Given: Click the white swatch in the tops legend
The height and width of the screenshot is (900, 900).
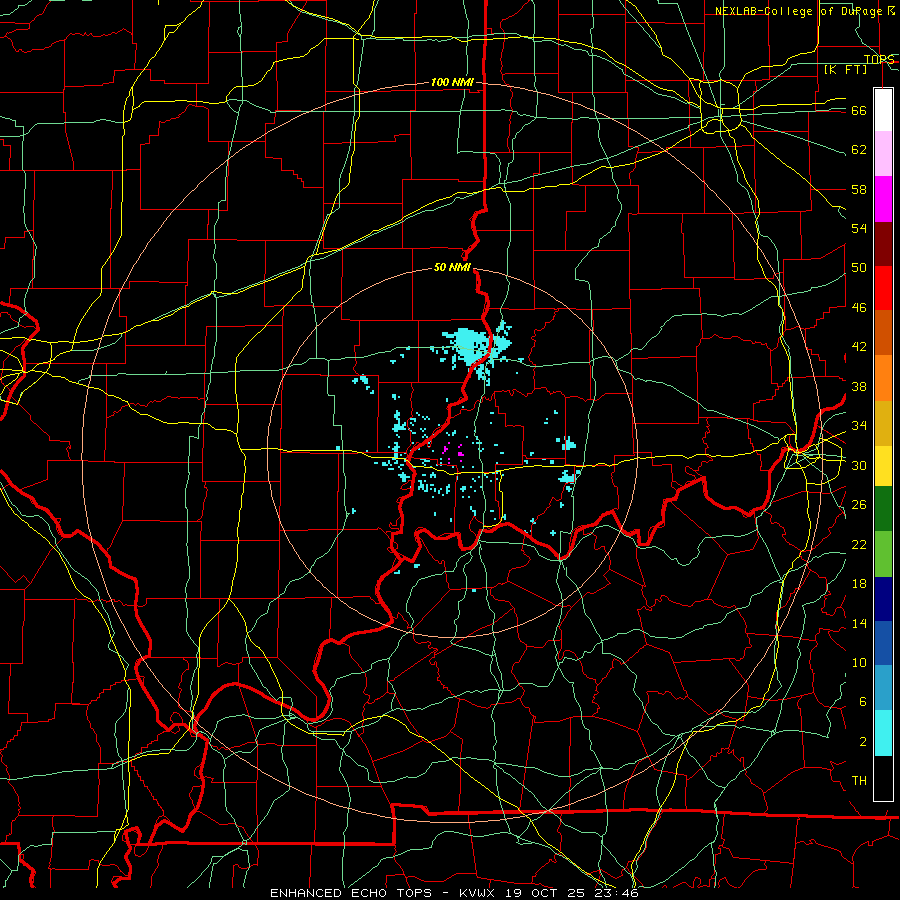Looking at the screenshot, I should point(883,110).
